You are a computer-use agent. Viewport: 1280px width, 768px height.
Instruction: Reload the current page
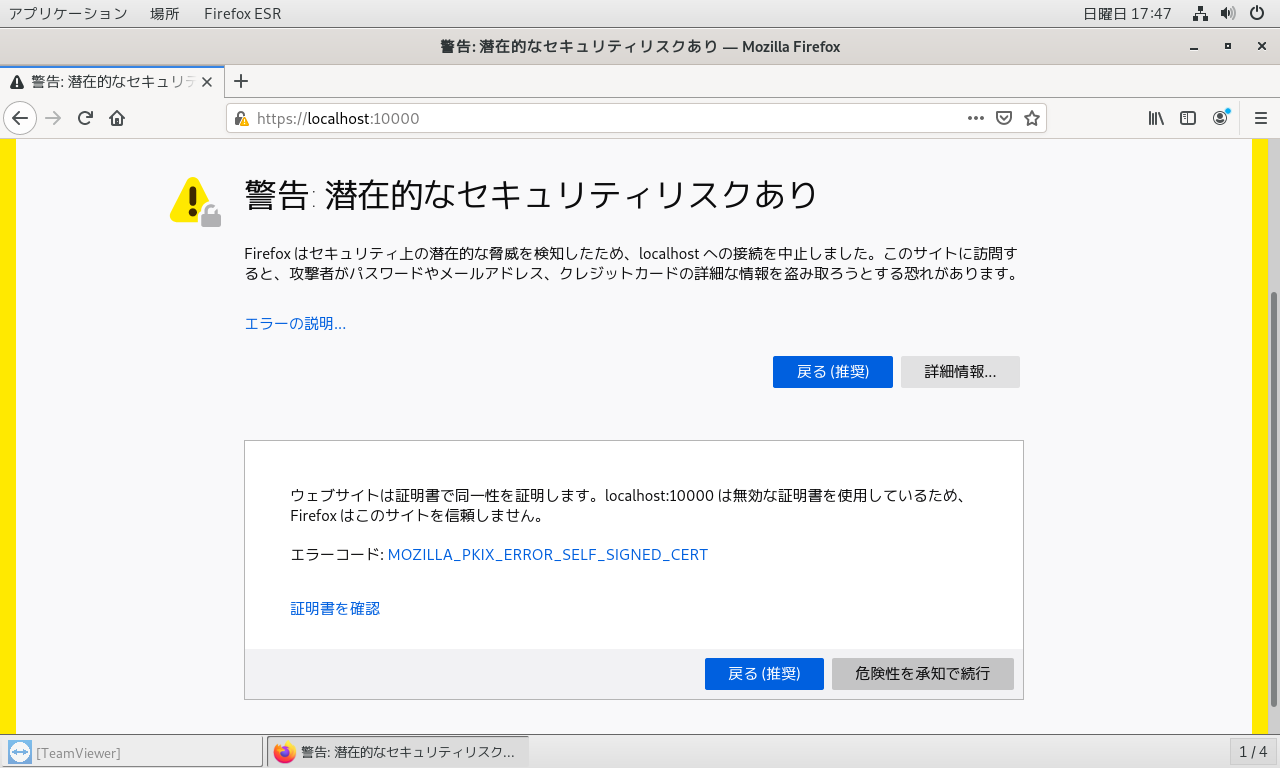[x=85, y=118]
